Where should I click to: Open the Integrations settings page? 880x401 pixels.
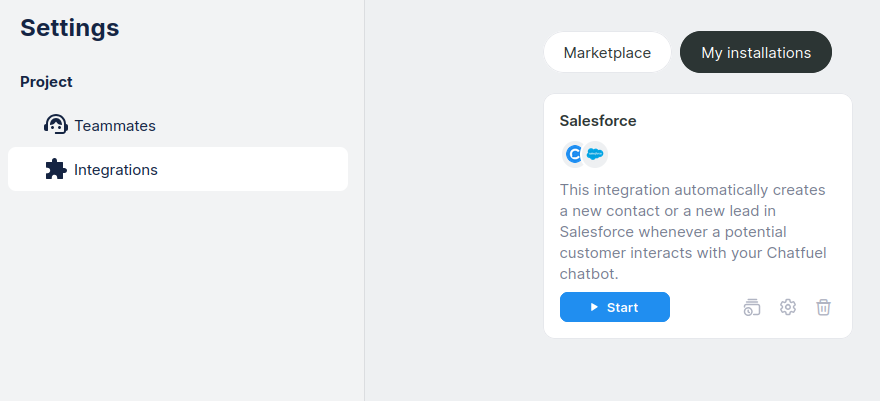[115, 170]
